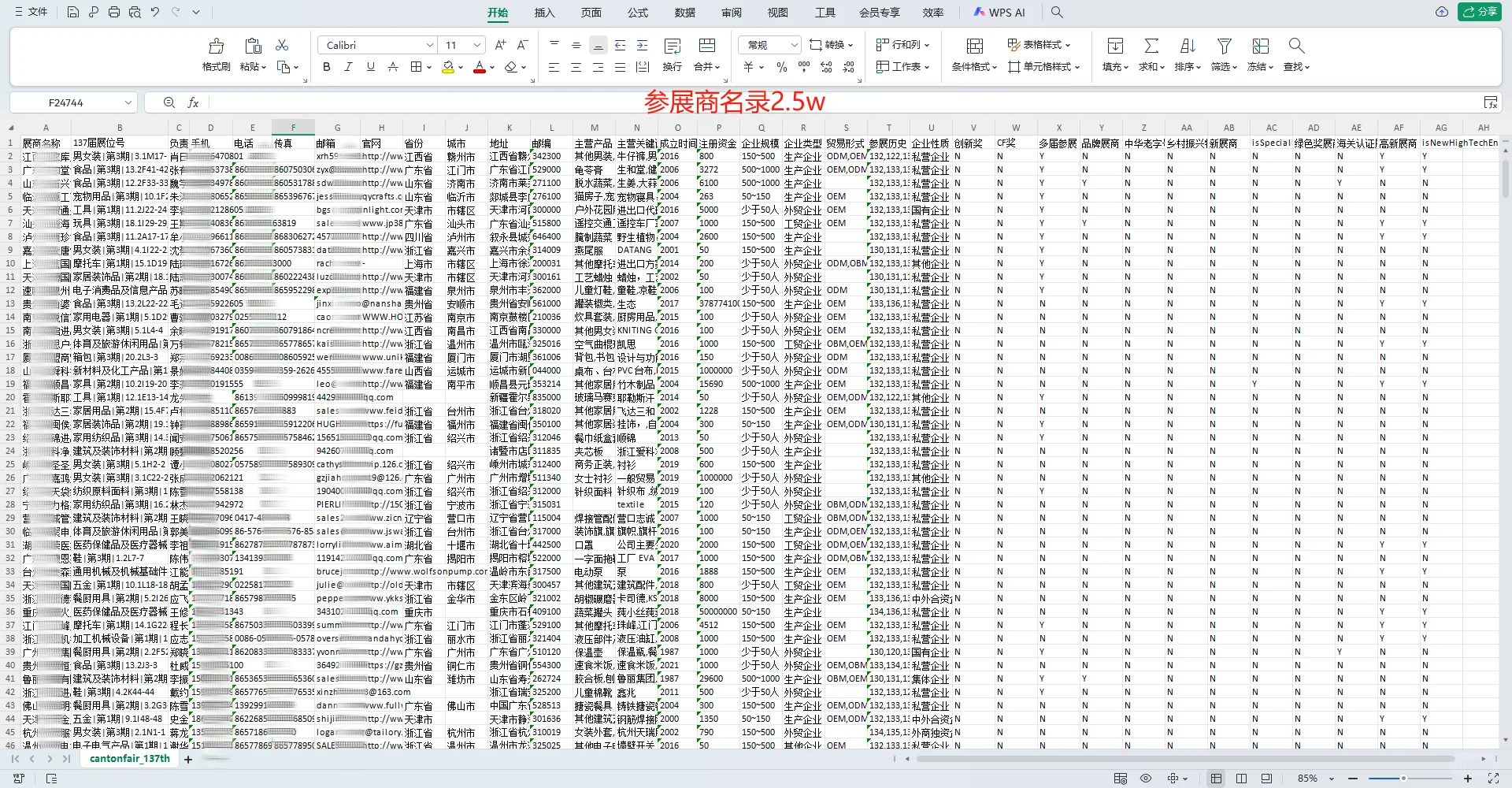Decrease decimal places
1512x788 pixels.
pos(849,67)
